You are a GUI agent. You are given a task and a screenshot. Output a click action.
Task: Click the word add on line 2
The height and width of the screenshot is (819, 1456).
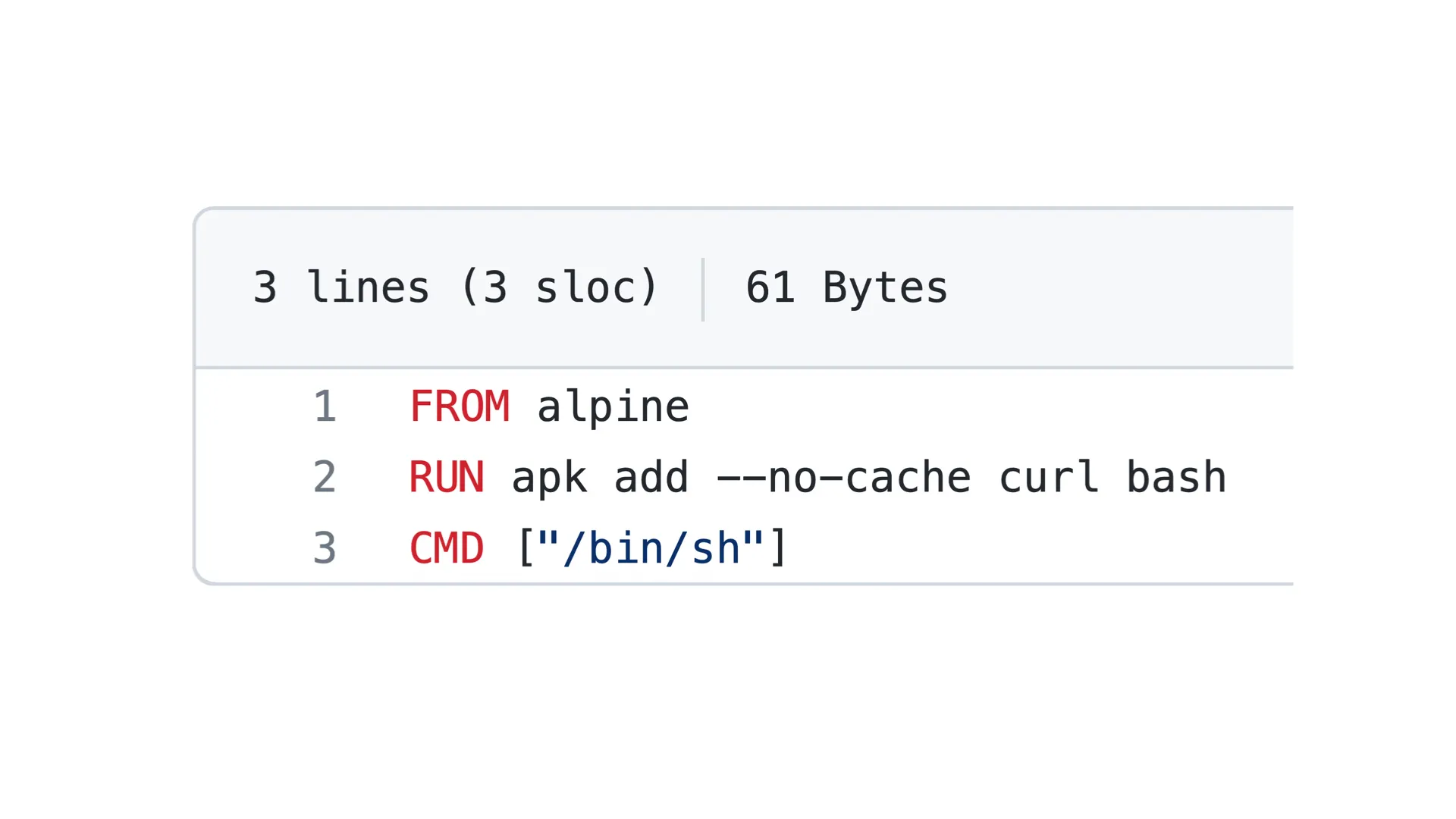coord(651,477)
